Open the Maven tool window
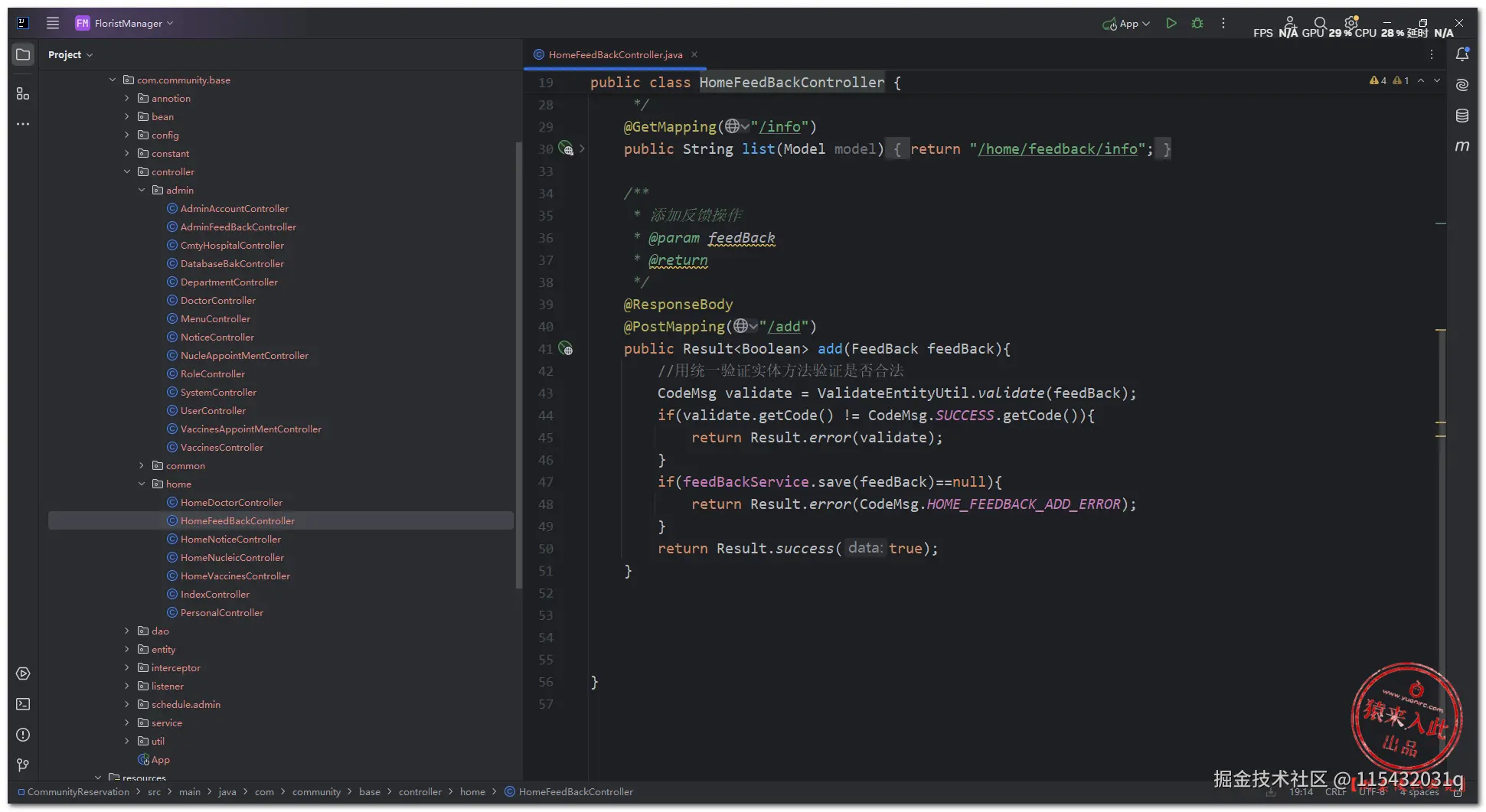The width and height of the screenshot is (1486, 812). [1462, 145]
